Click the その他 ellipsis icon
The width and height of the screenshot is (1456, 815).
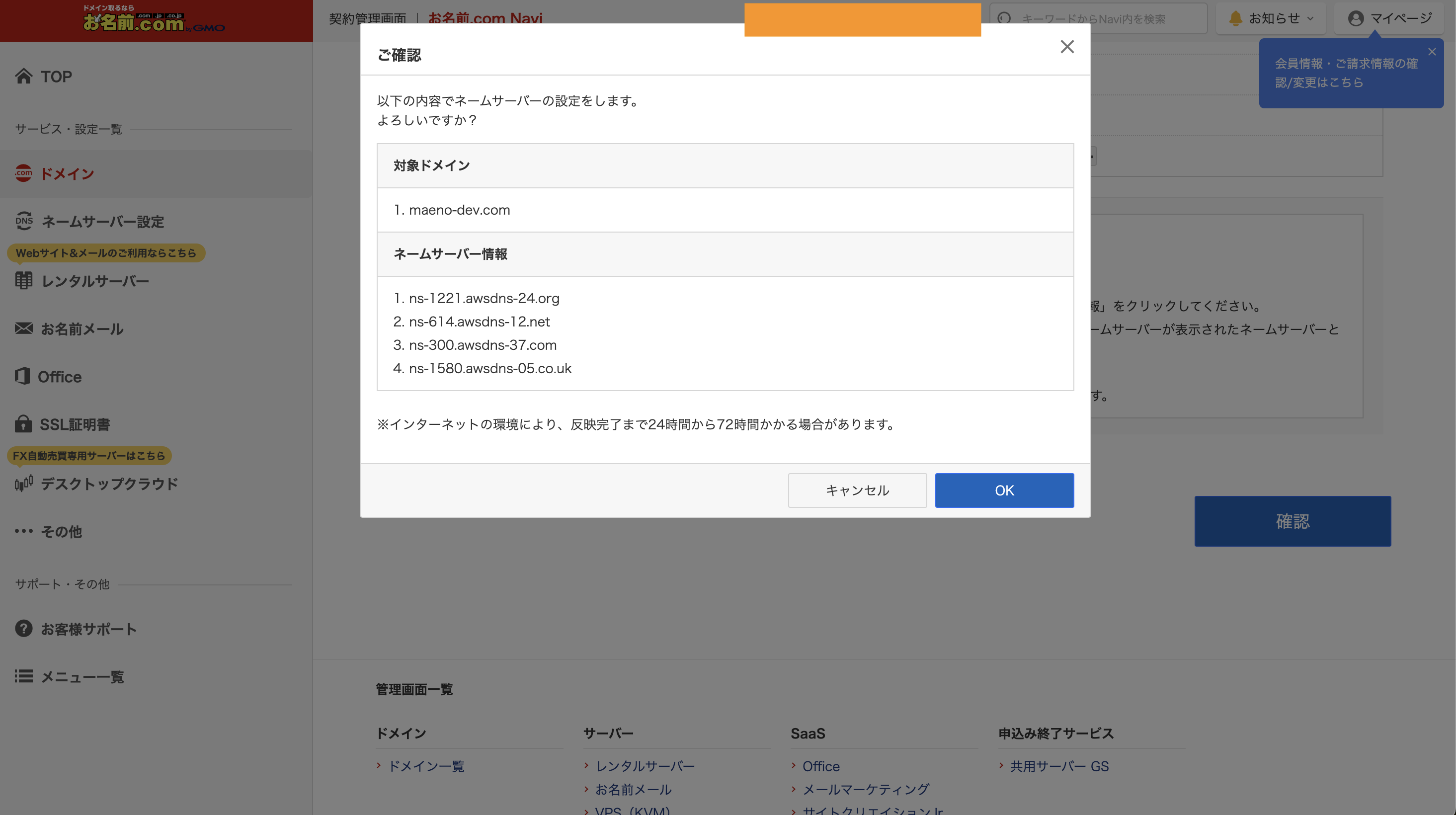click(x=23, y=531)
